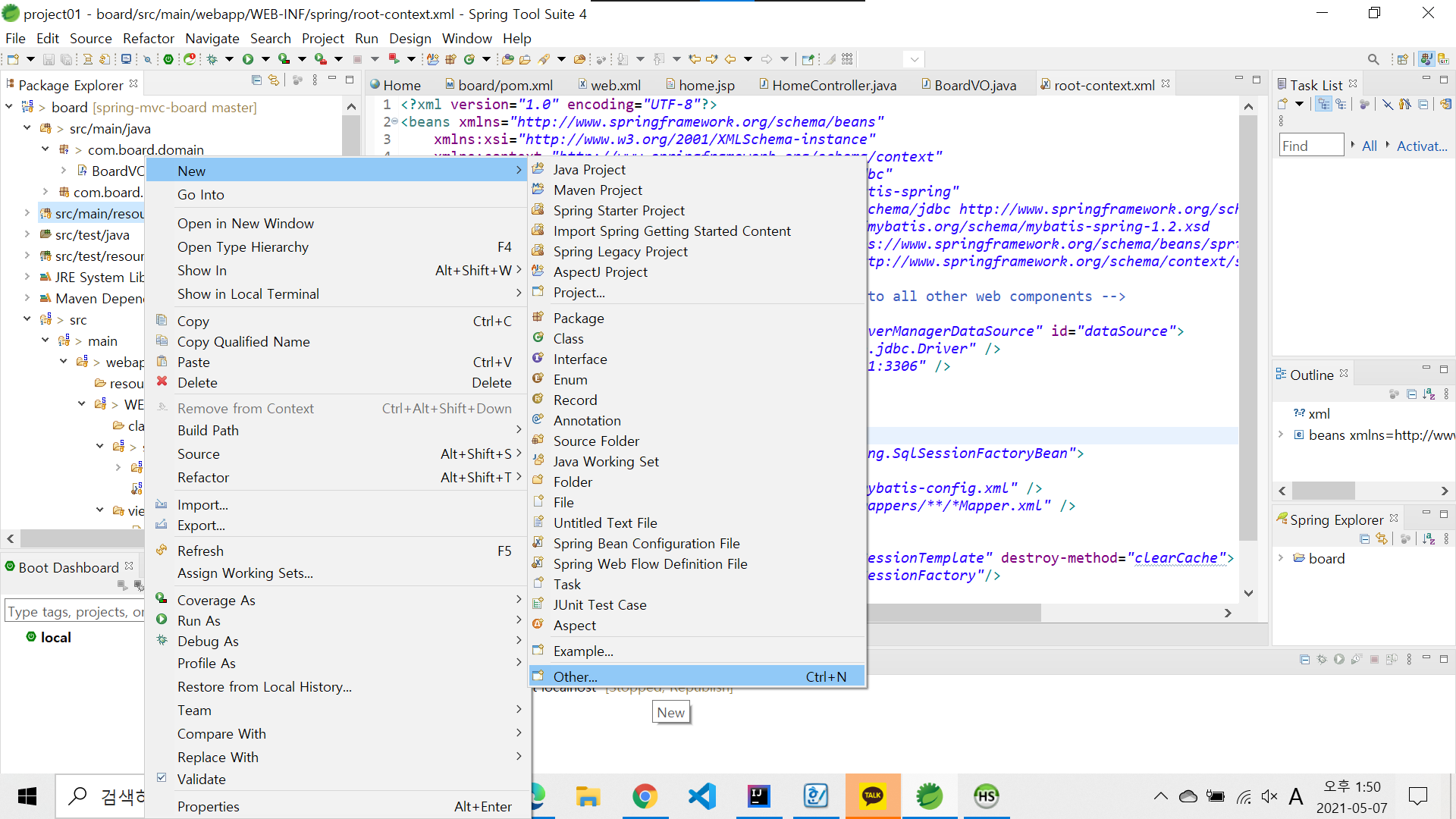Click the Debug bug toolbar icon

(212, 59)
